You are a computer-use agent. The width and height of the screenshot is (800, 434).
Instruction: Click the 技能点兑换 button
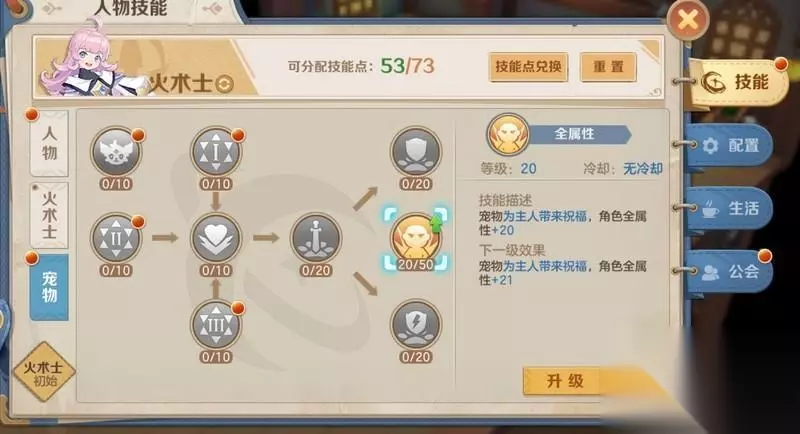[528, 67]
